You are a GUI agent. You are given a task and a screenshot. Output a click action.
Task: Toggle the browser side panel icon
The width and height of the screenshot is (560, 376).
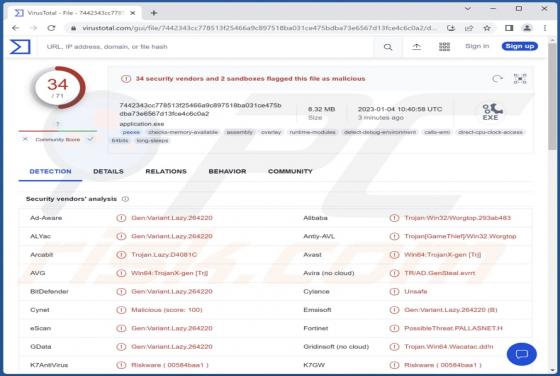(x=509, y=28)
